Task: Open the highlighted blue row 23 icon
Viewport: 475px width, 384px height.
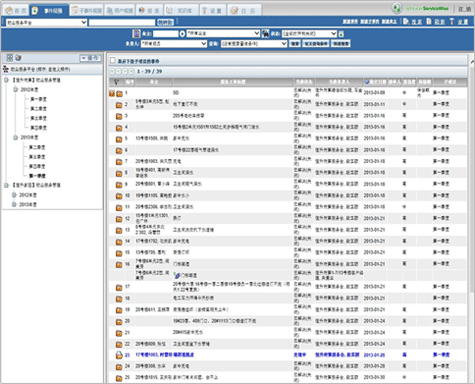Action: click(x=119, y=355)
